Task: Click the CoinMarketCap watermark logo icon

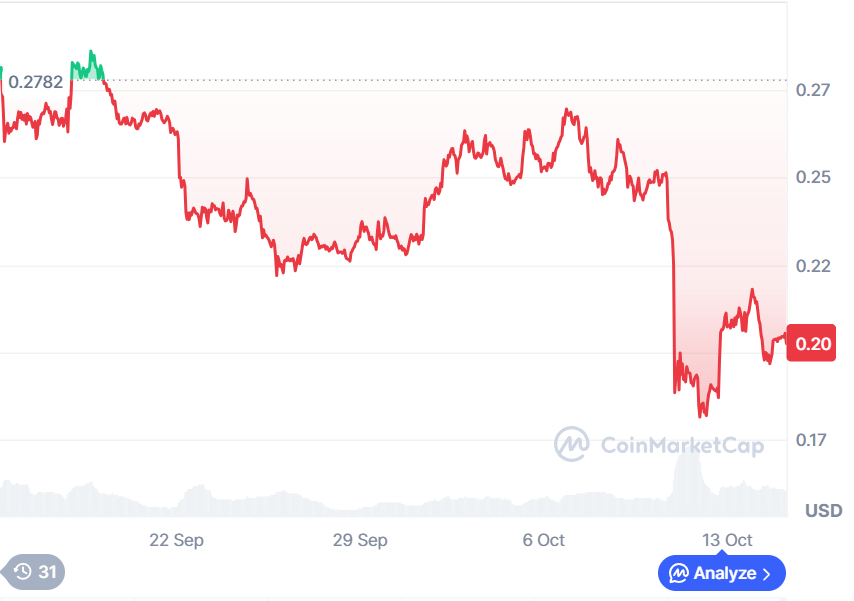Action: pyautogui.click(x=572, y=444)
